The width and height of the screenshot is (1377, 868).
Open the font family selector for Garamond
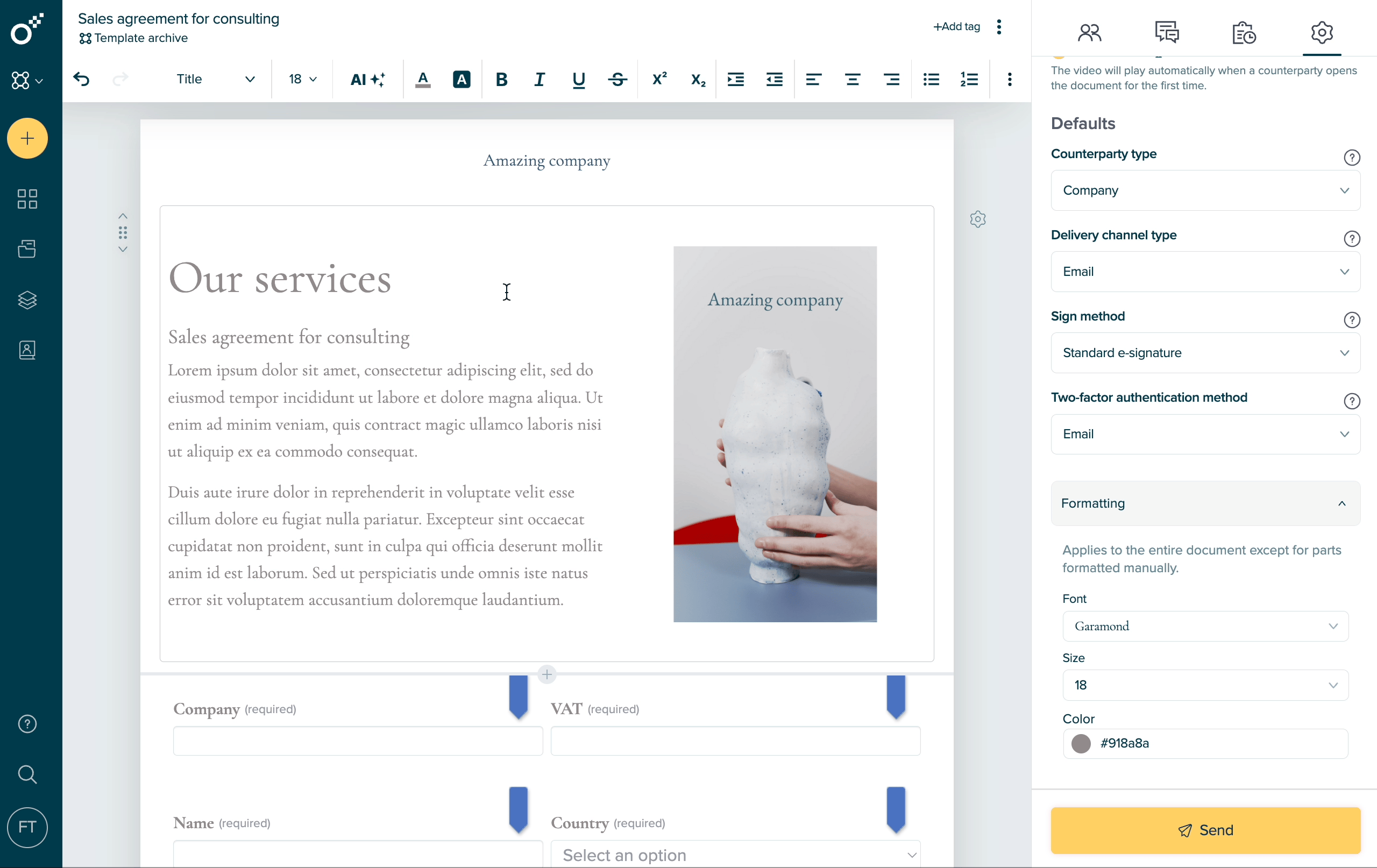point(1205,625)
